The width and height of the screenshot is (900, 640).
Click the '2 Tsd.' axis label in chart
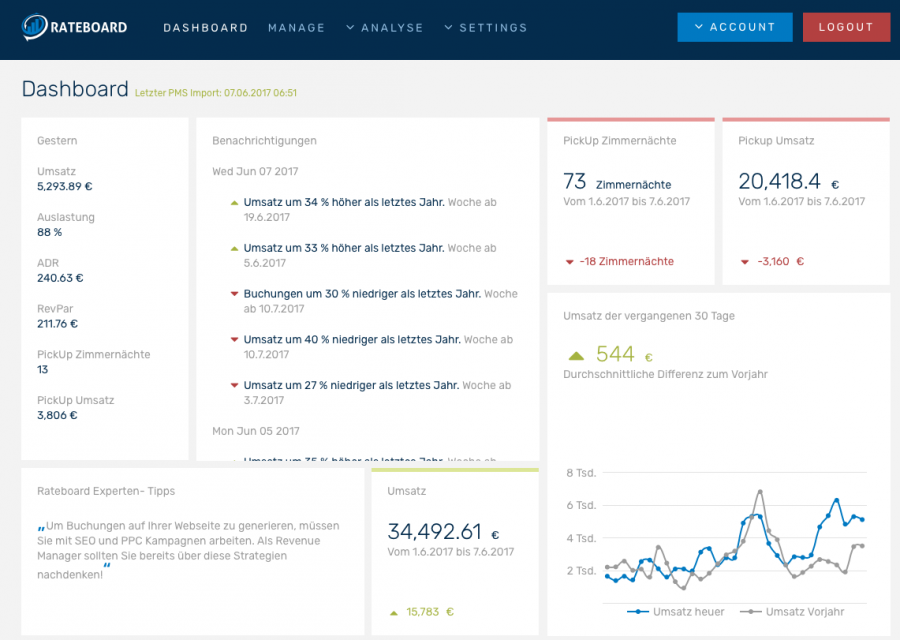point(581,571)
